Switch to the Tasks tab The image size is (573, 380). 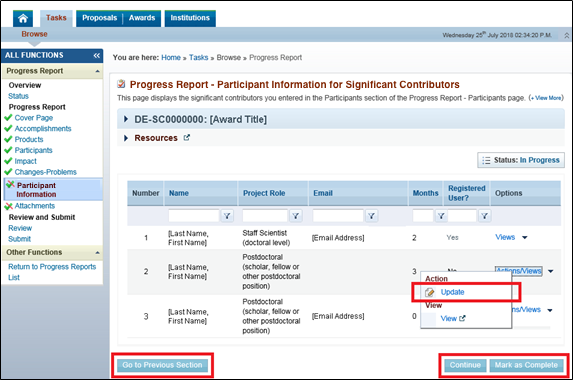coord(56,18)
